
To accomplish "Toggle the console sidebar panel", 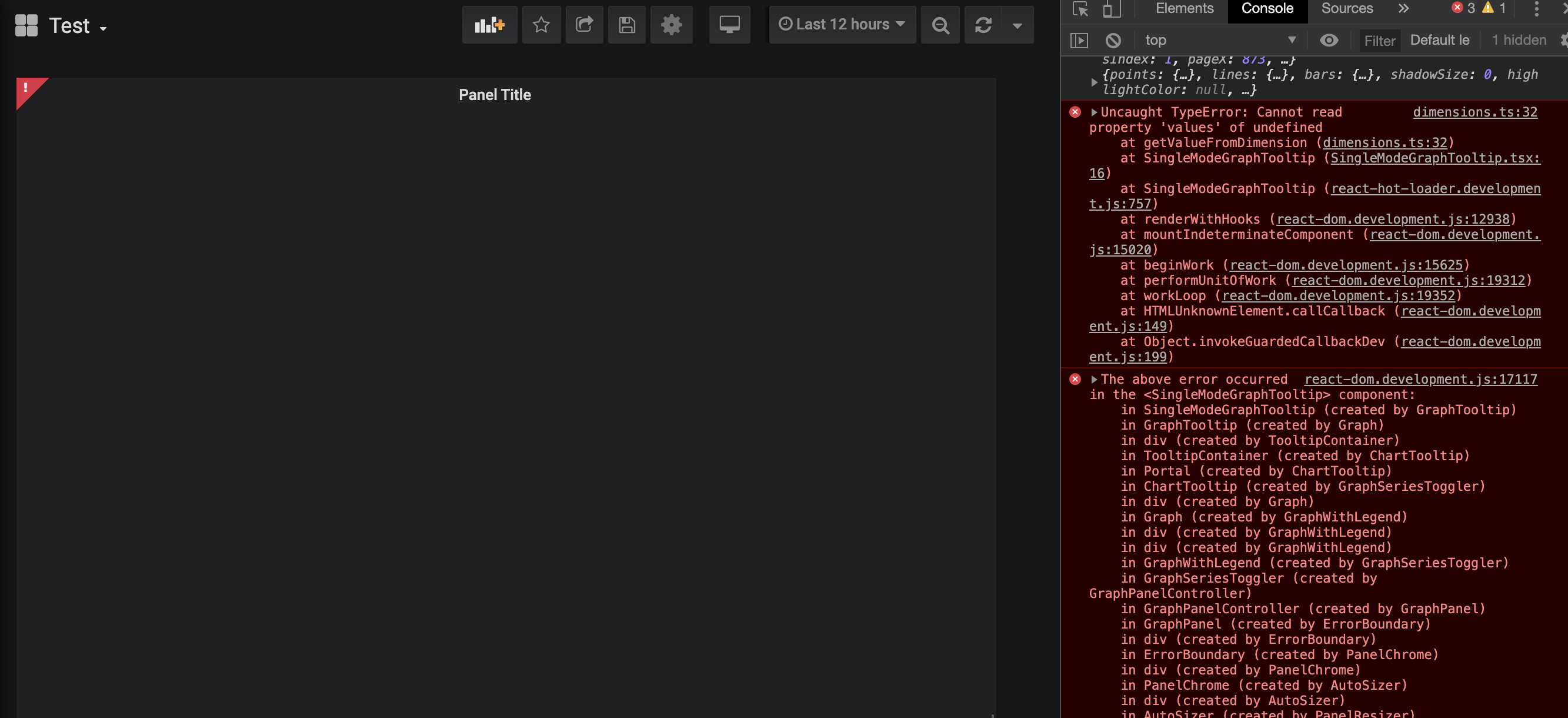I will 1079,41.
